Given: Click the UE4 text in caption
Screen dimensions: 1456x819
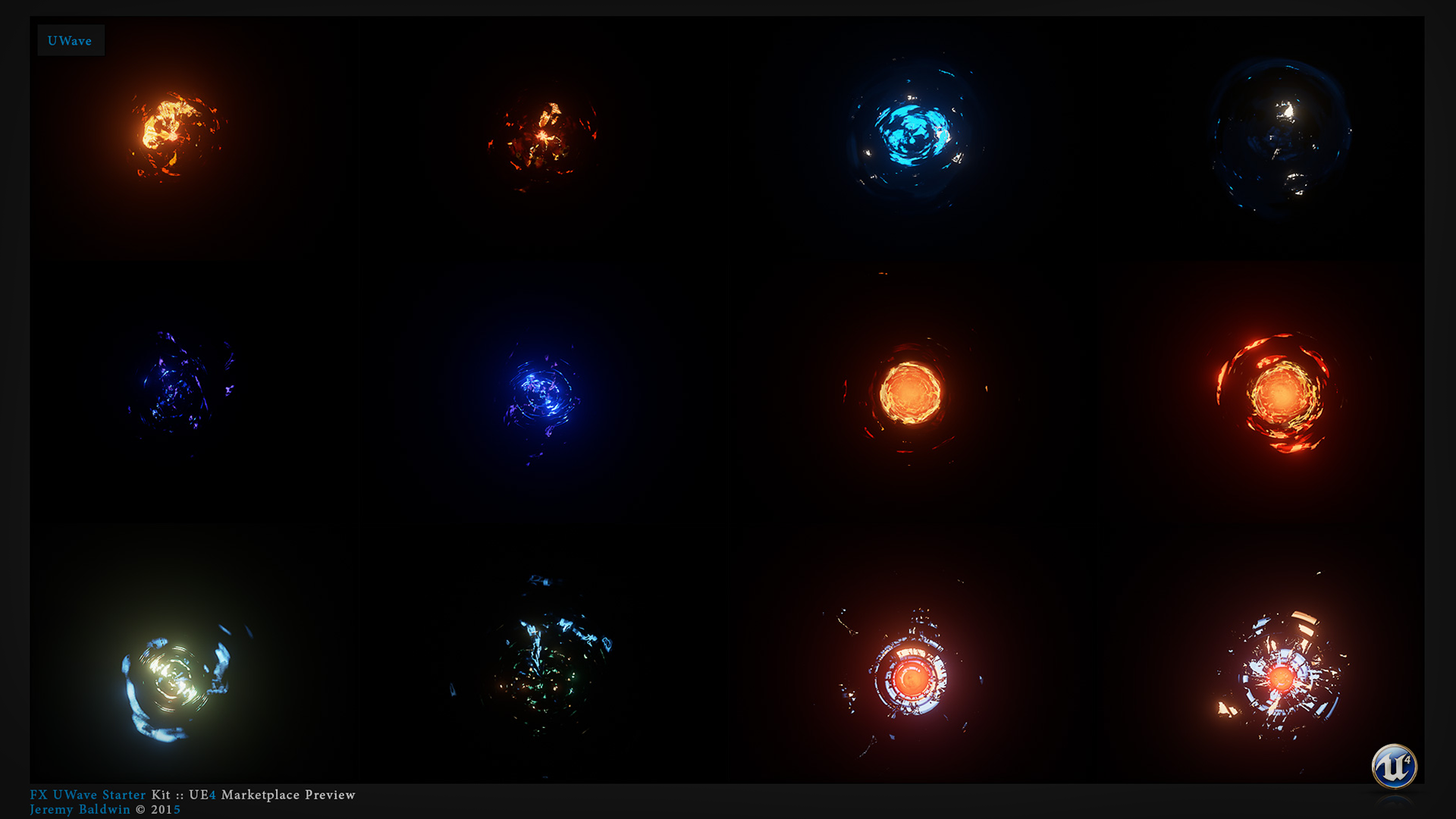Looking at the screenshot, I should pos(202,795).
